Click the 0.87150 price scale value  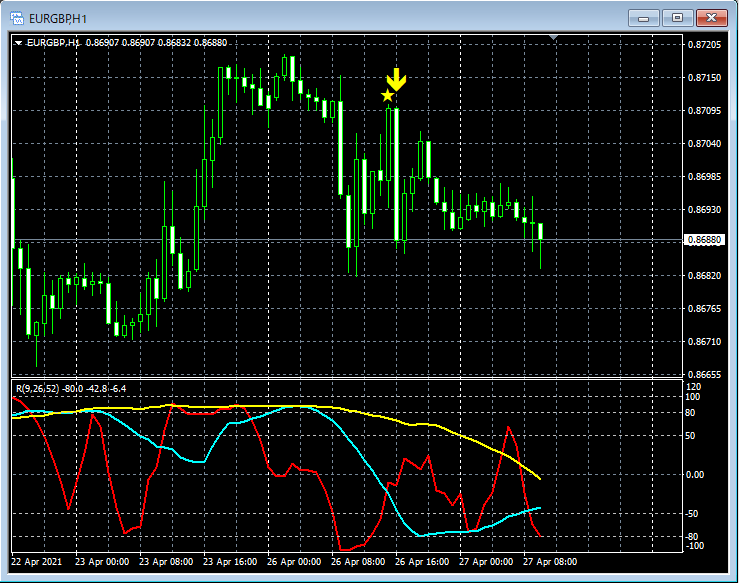point(705,77)
